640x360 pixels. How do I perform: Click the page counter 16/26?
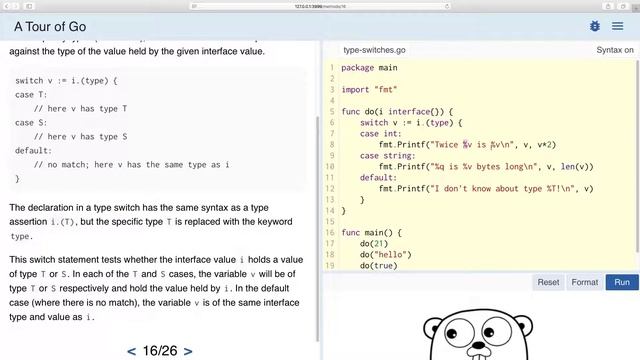(x=160, y=351)
